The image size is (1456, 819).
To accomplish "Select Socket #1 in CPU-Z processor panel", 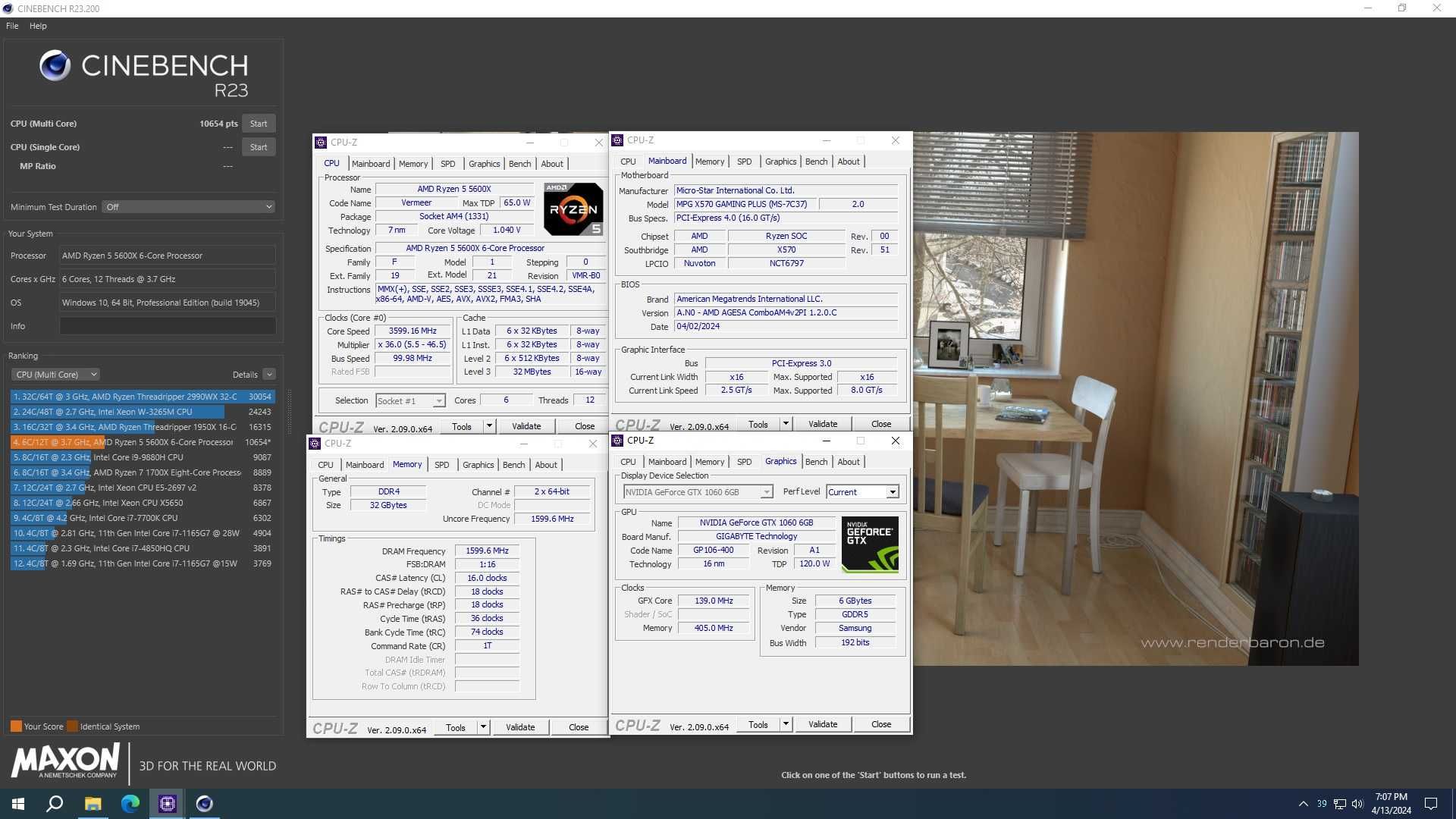I will [407, 399].
